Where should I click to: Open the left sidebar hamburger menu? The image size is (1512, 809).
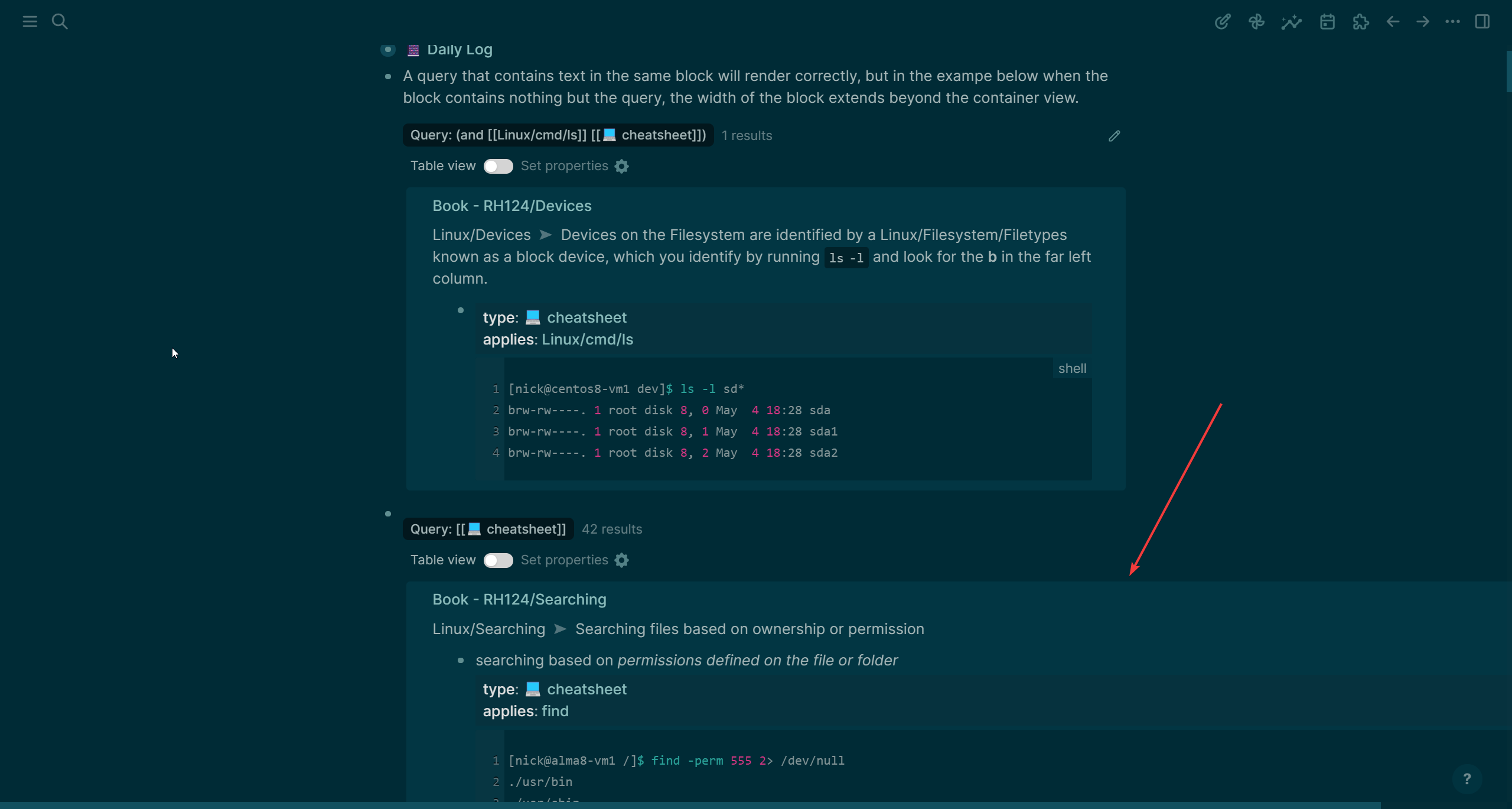click(29, 21)
